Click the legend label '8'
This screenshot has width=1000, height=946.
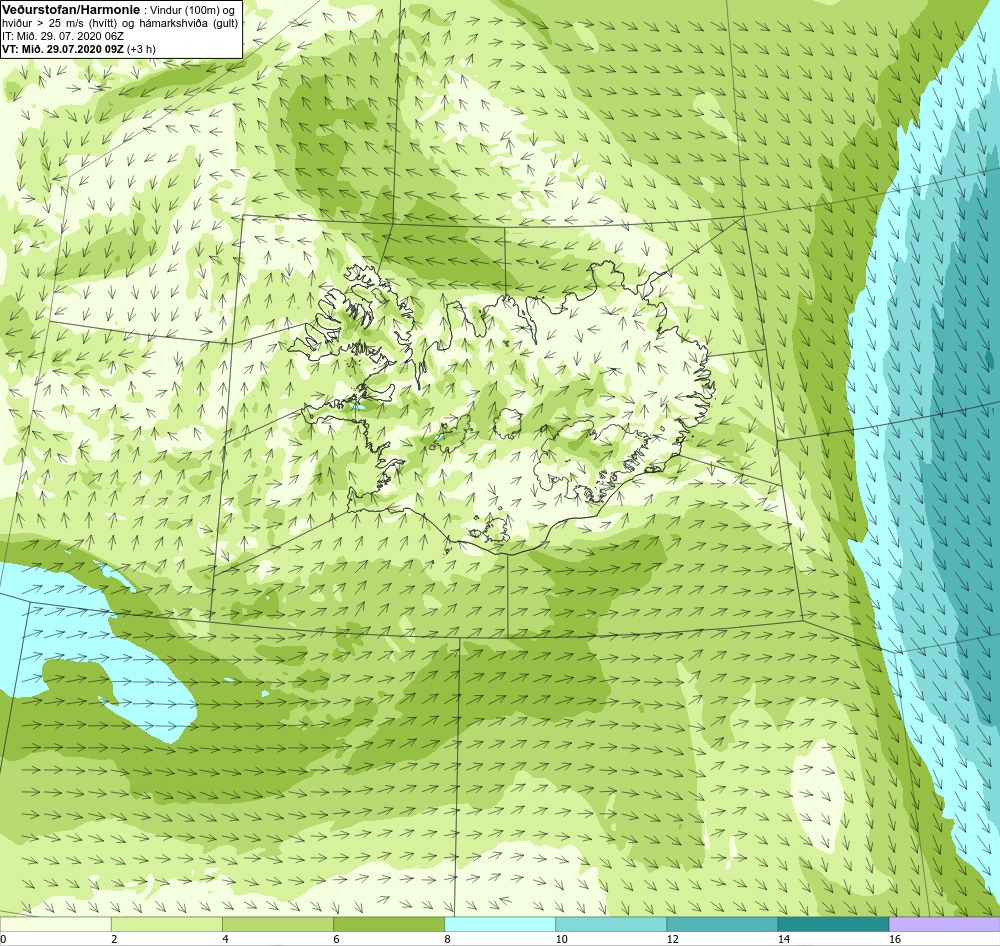tap(447, 939)
